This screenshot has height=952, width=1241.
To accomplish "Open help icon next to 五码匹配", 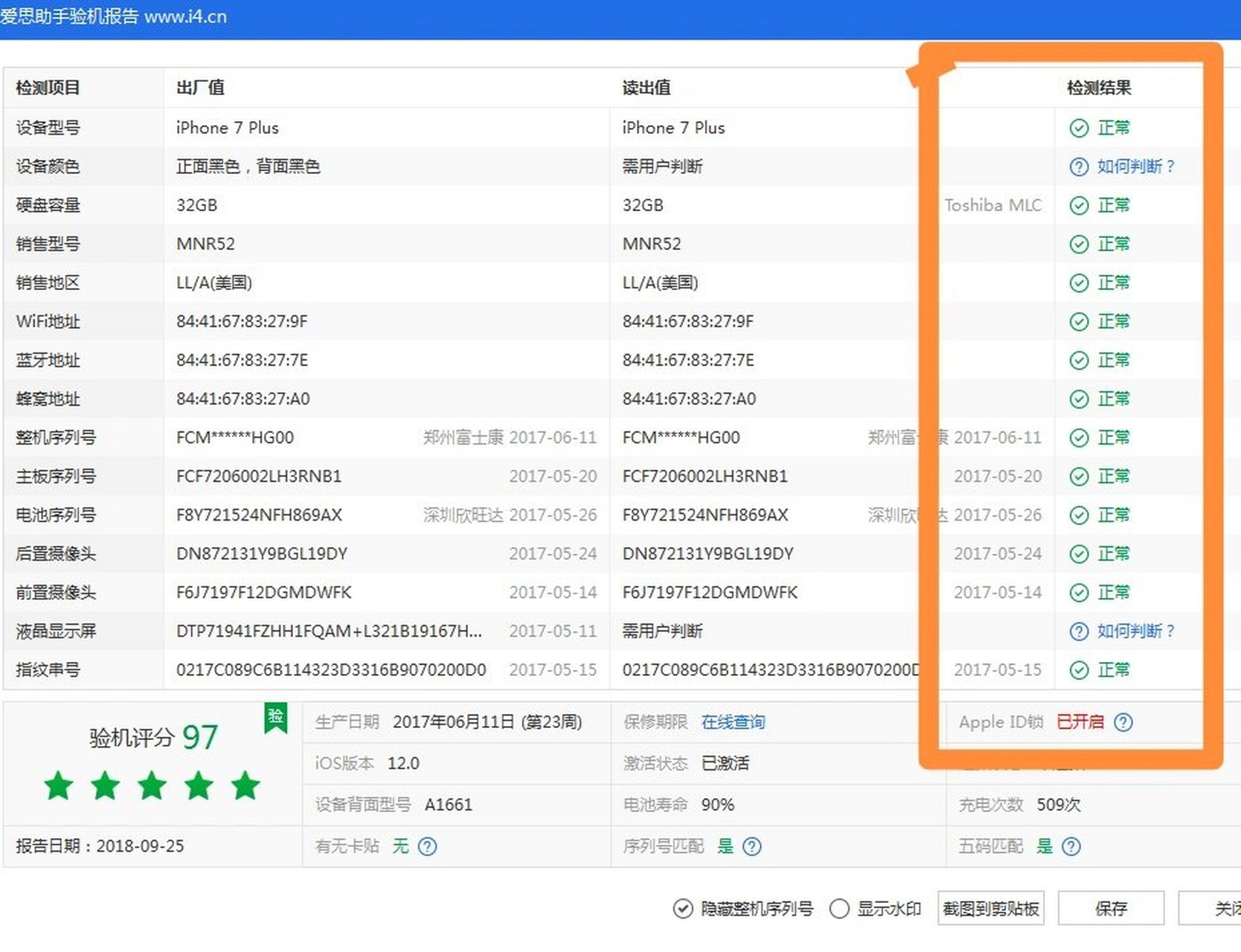I will click(1071, 846).
